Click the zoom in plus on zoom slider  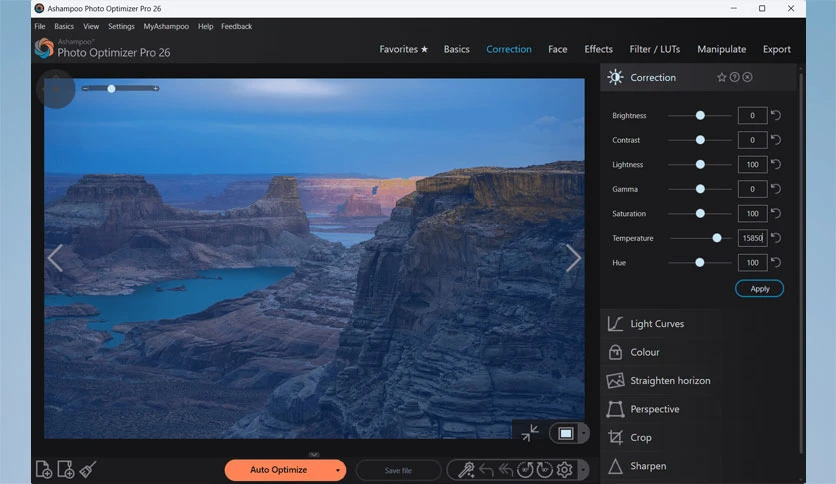(156, 88)
